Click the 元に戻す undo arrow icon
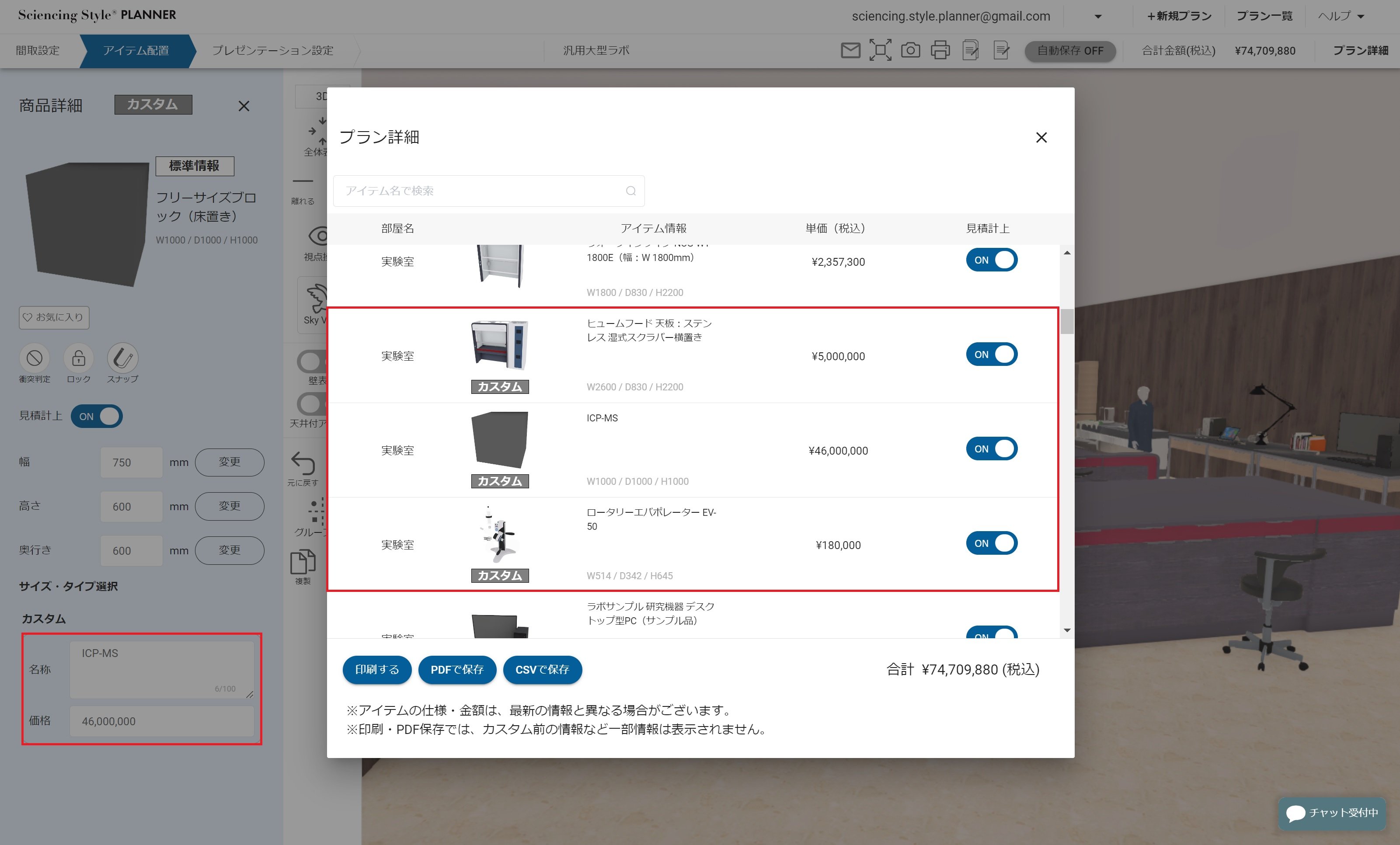The width and height of the screenshot is (1400, 845). (303, 463)
